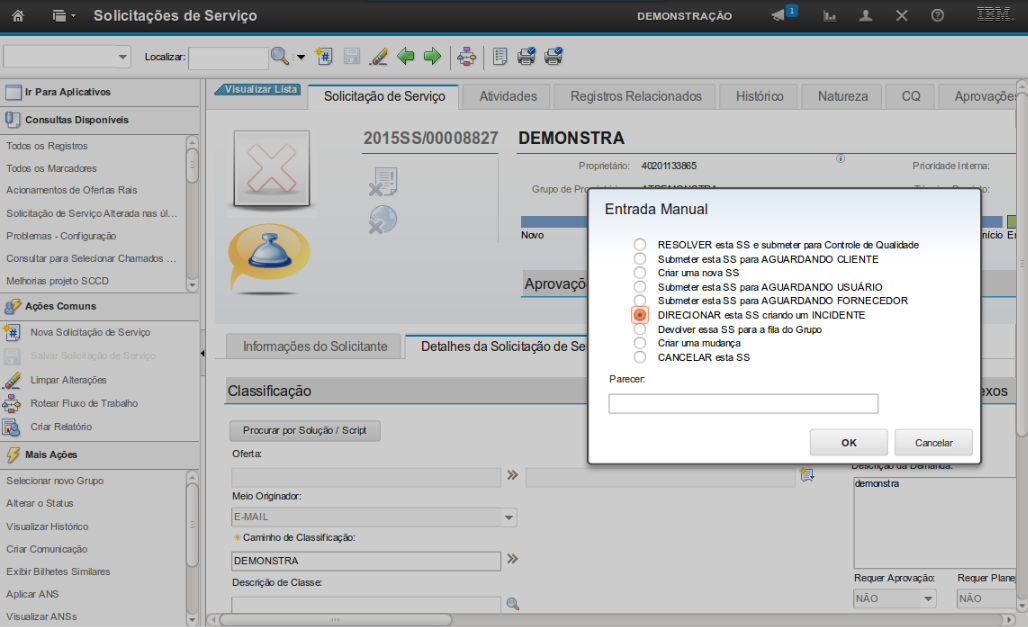Click the green next record arrow
The height and width of the screenshot is (627, 1028).
[432, 57]
